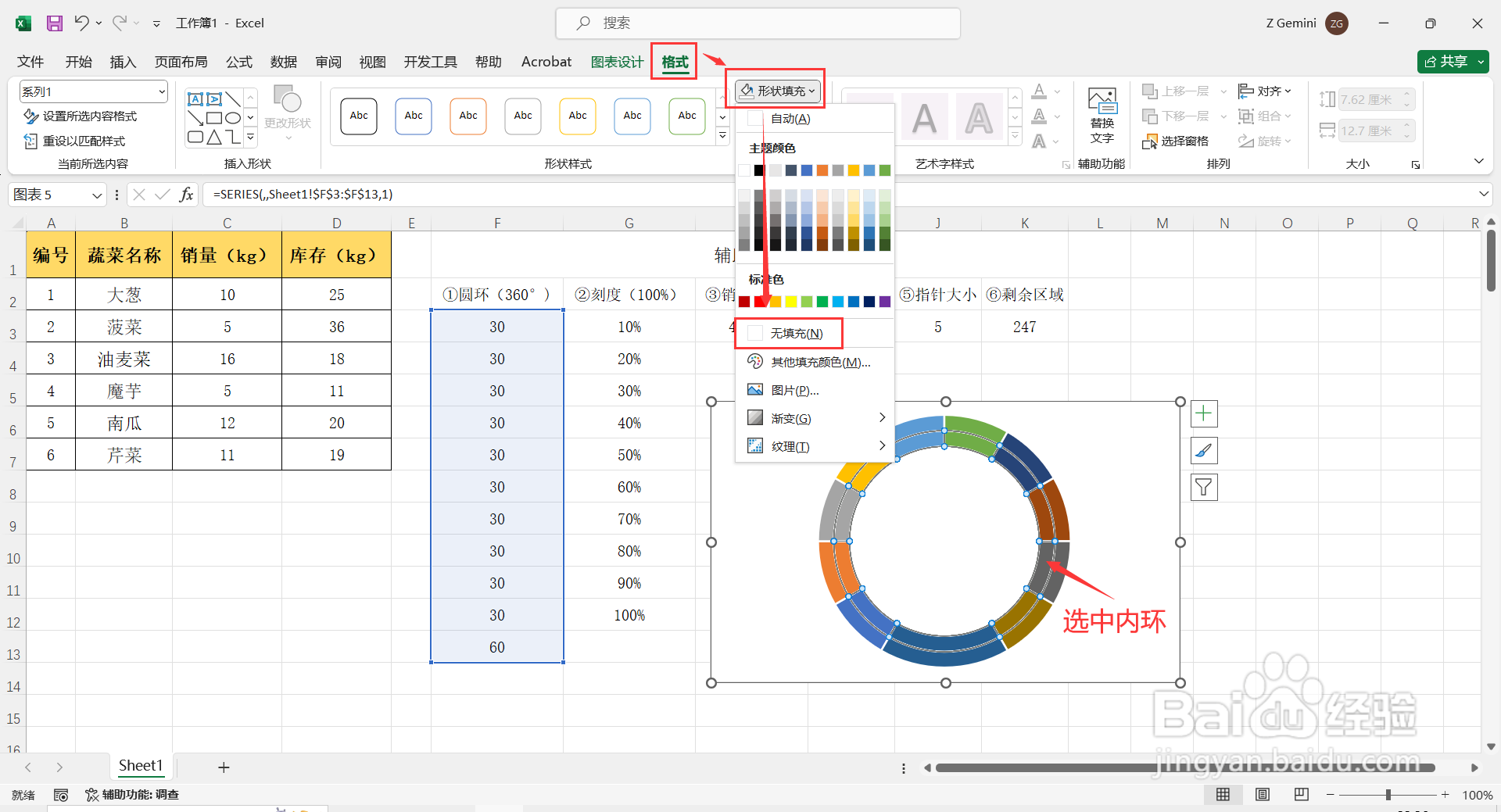
Task: Choose Picture (图片) fill option
Action: [x=815, y=390]
